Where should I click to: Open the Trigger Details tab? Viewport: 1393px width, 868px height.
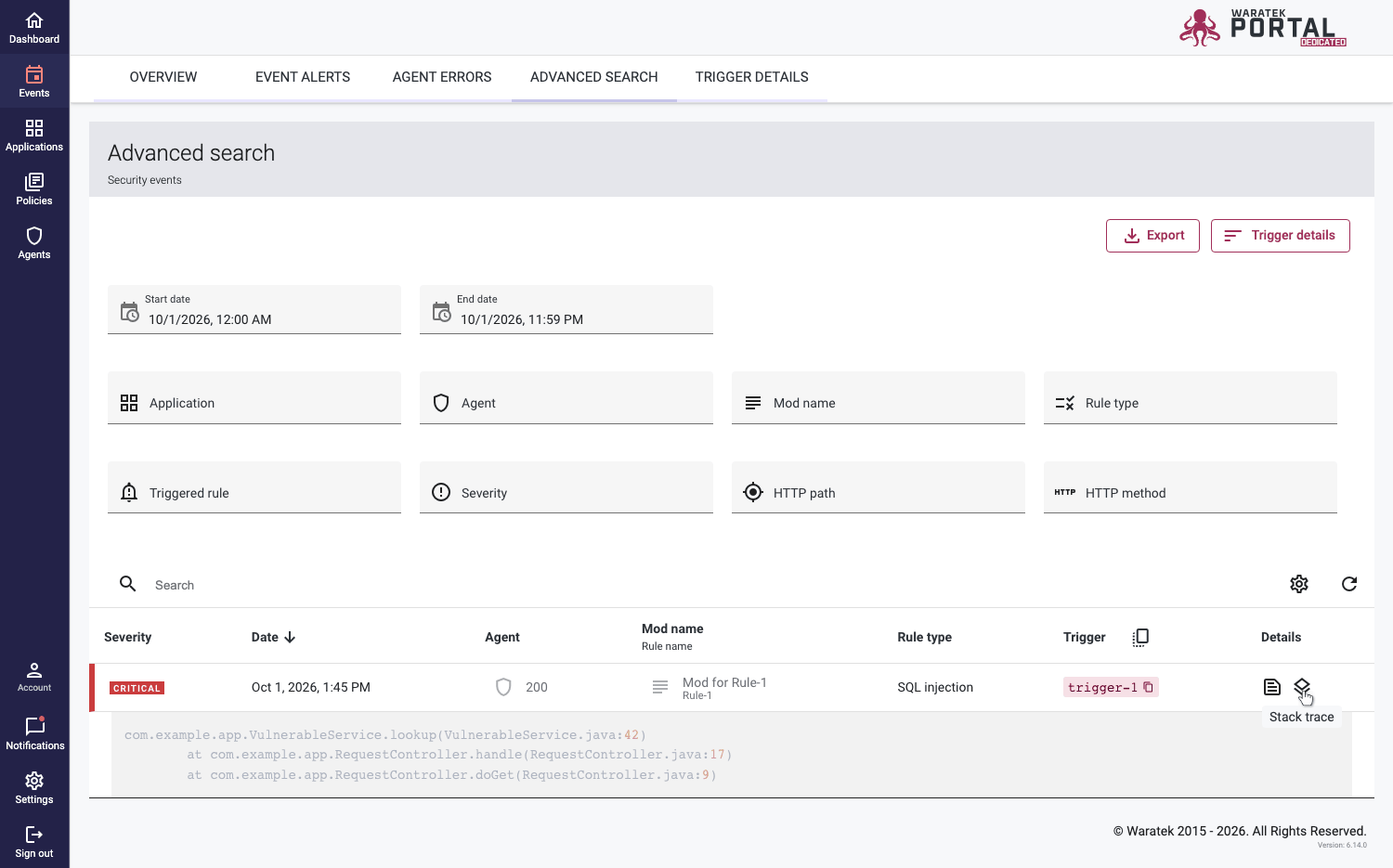[x=752, y=77]
